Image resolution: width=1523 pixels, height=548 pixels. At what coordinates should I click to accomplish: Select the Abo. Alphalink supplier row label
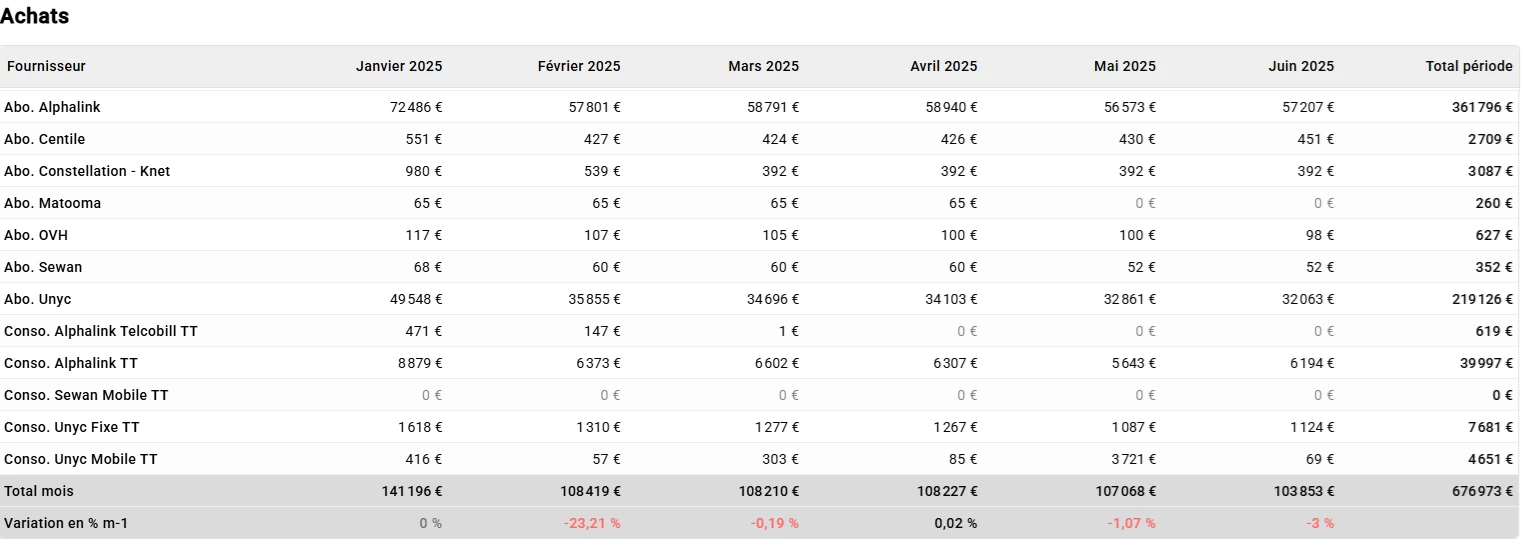coord(52,107)
